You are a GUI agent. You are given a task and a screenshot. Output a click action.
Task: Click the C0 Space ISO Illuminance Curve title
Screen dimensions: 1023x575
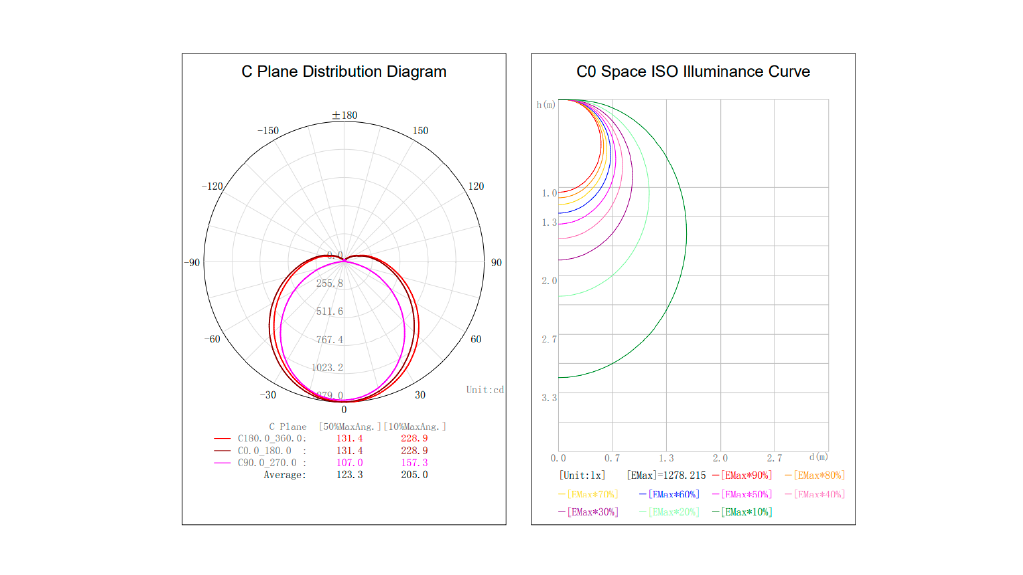tap(693, 72)
